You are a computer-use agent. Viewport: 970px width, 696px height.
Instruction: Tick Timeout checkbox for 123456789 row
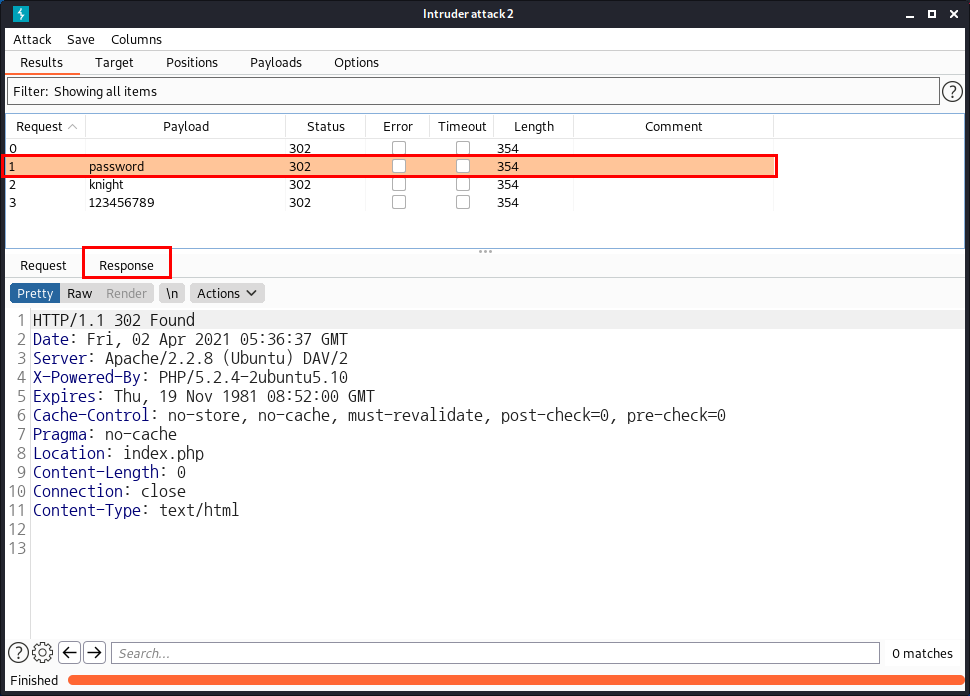coord(463,202)
